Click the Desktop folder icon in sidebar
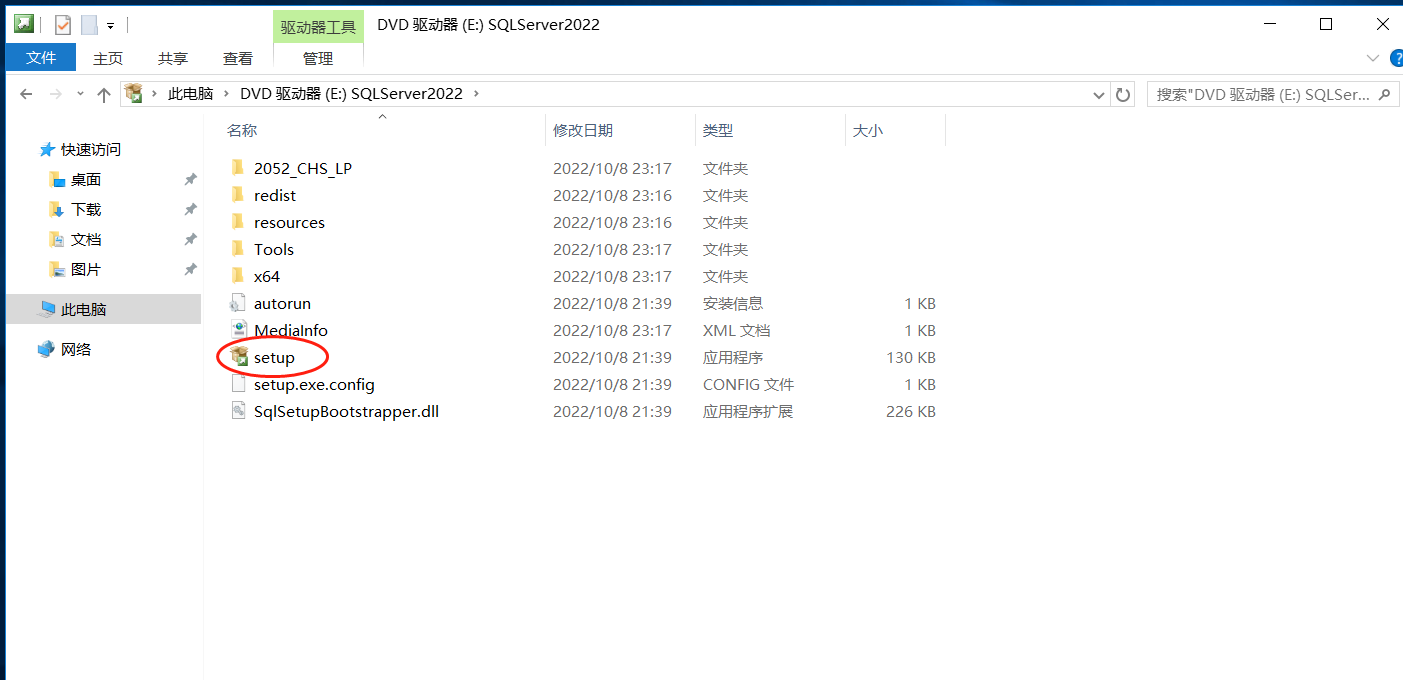1403x680 pixels. (57, 179)
